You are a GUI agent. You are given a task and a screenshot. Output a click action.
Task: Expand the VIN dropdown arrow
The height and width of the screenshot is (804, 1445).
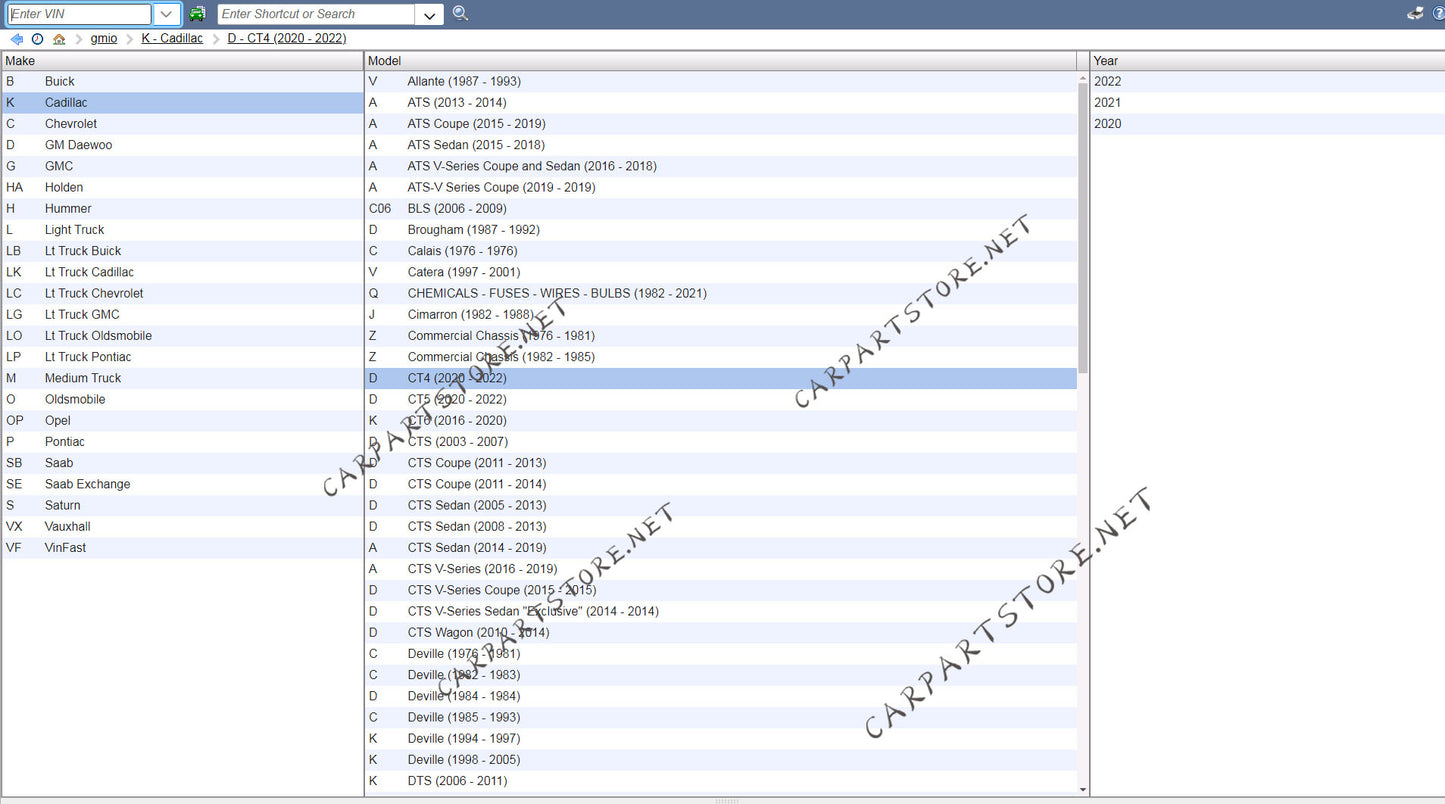click(167, 14)
